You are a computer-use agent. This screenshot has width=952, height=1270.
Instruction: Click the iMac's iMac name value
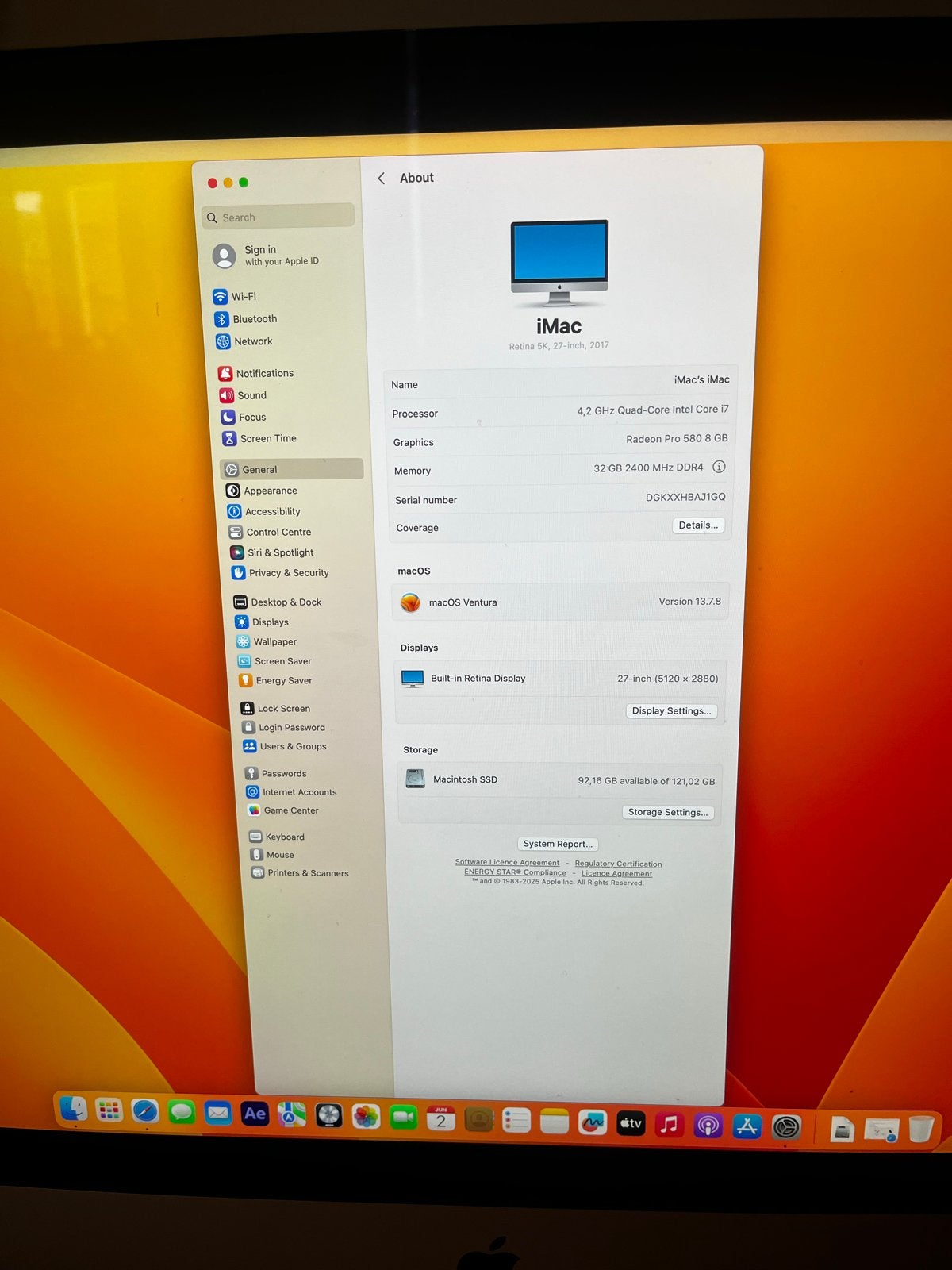tap(701, 379)
